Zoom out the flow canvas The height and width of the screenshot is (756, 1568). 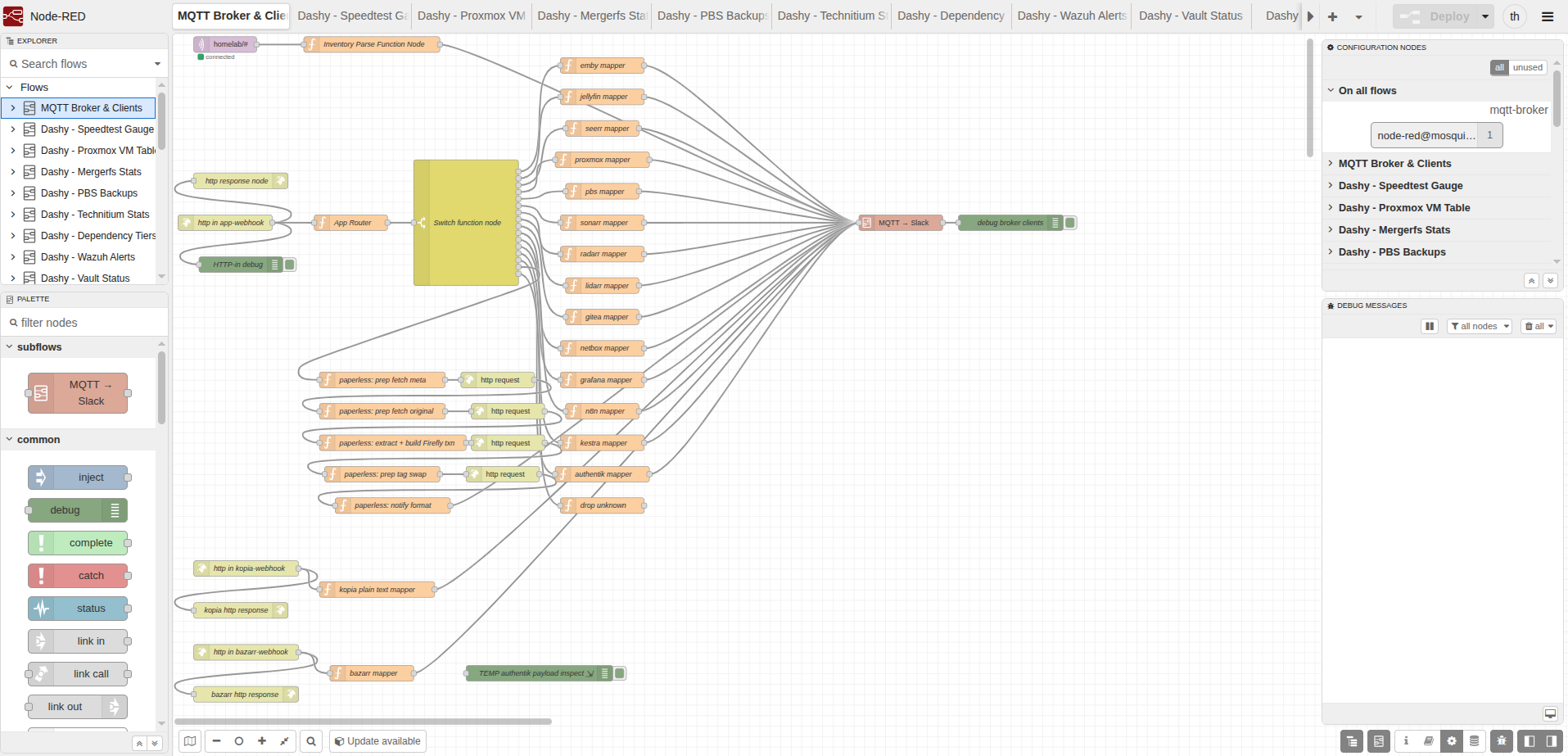[x=216, y=741]
